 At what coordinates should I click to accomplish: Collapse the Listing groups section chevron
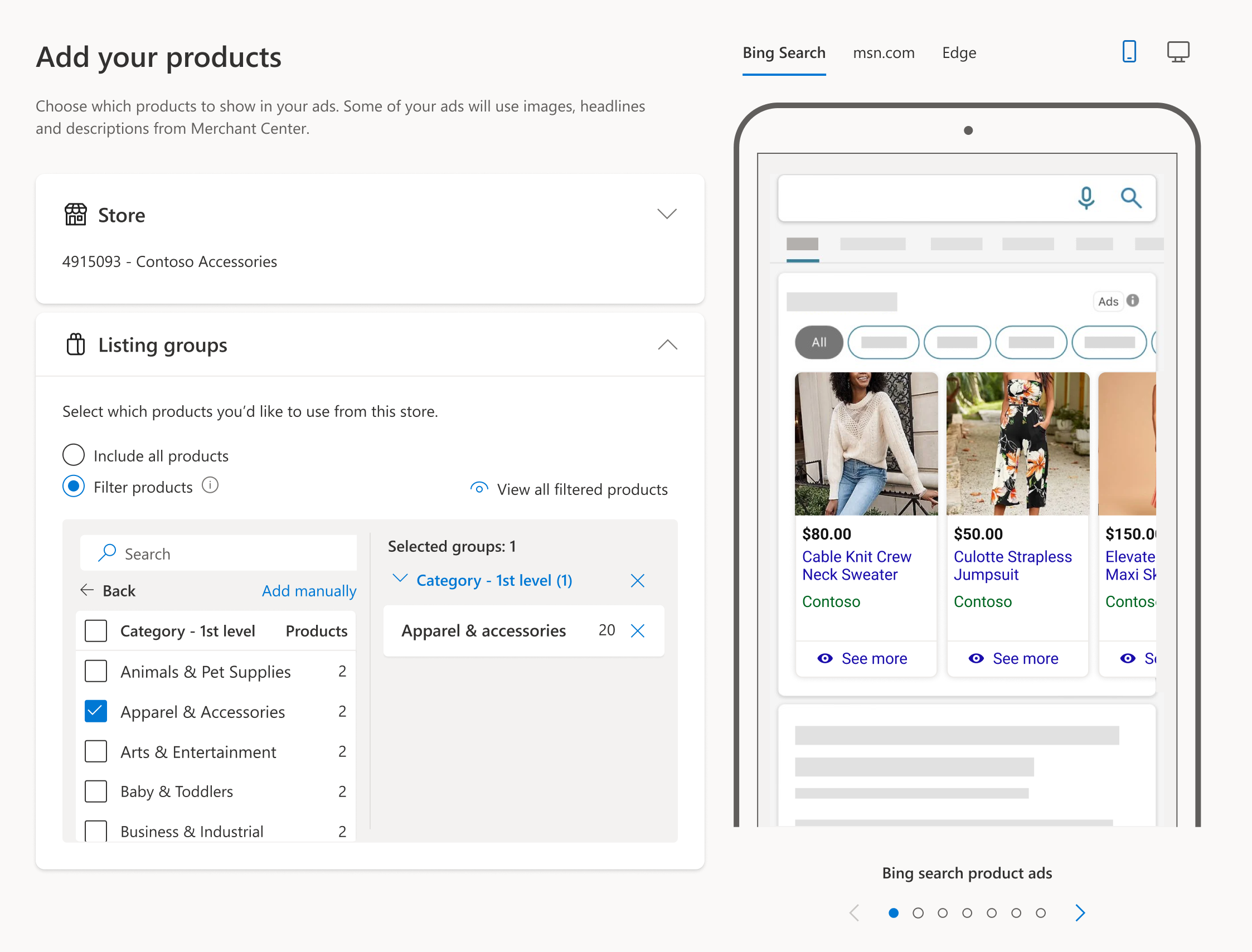point(668,344)
